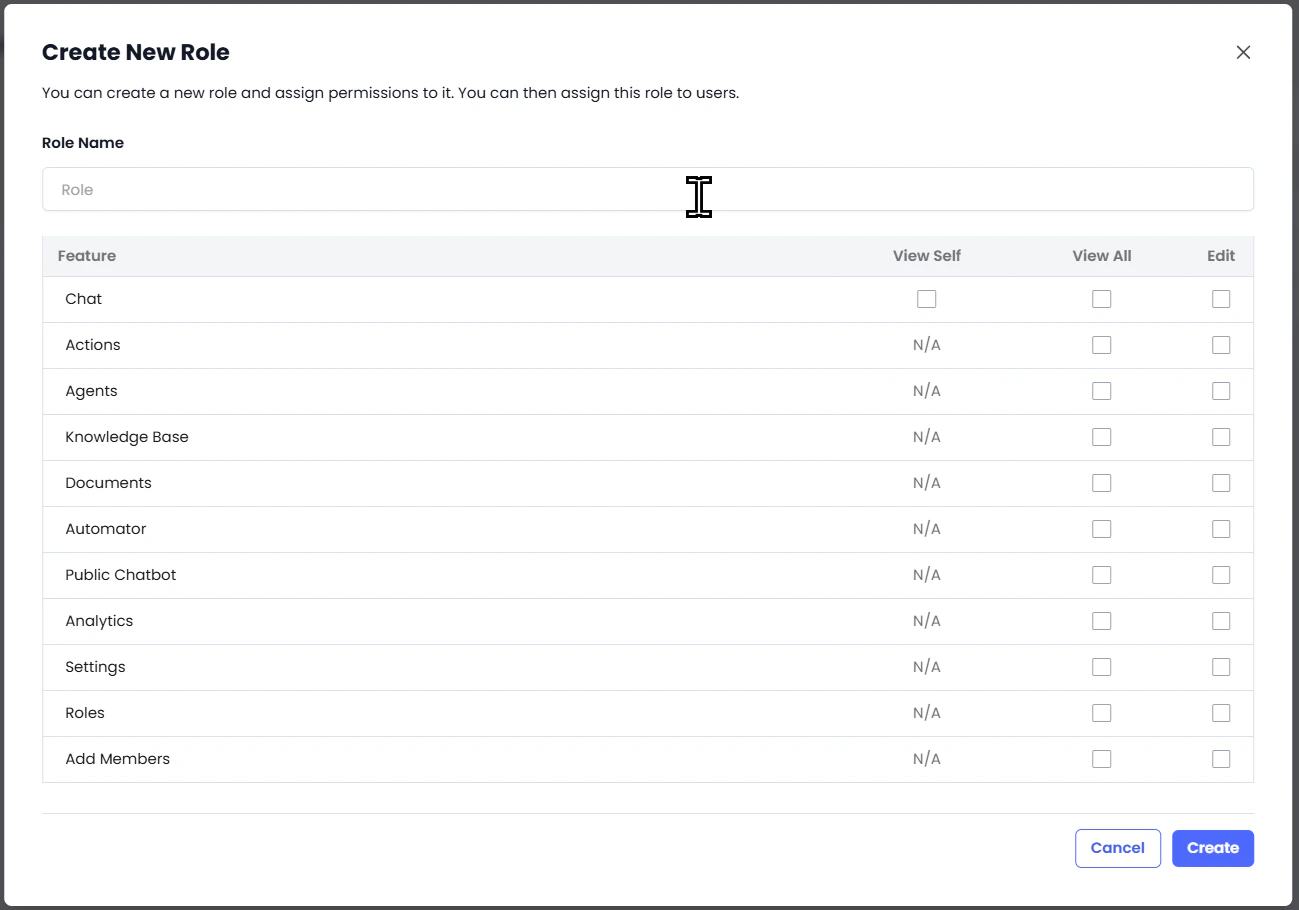The image size is (1299, 910).
Task: Check View All for Add Members
Action: (x=1101, y=759)
